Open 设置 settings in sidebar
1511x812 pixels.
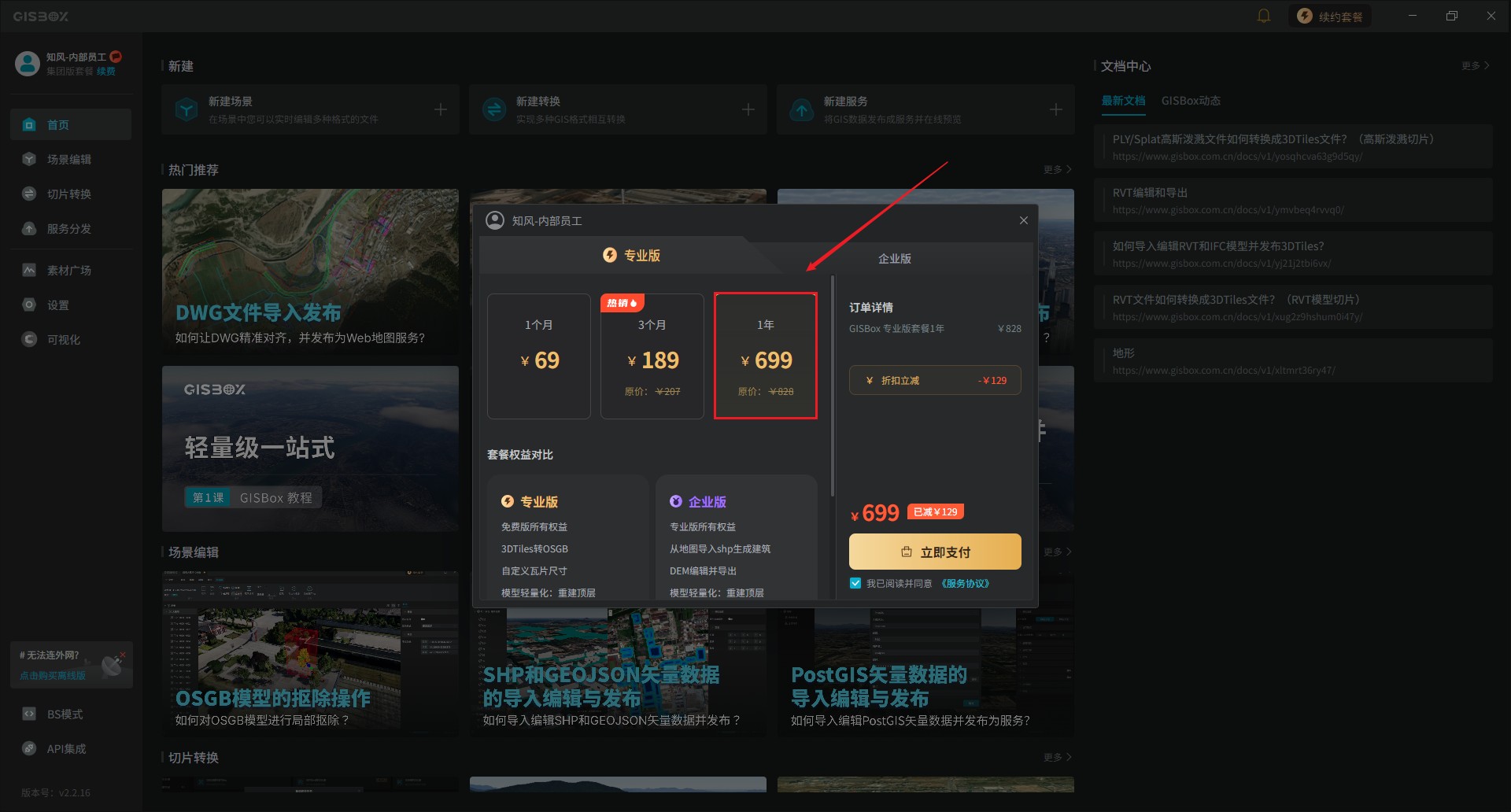(71, 305)
